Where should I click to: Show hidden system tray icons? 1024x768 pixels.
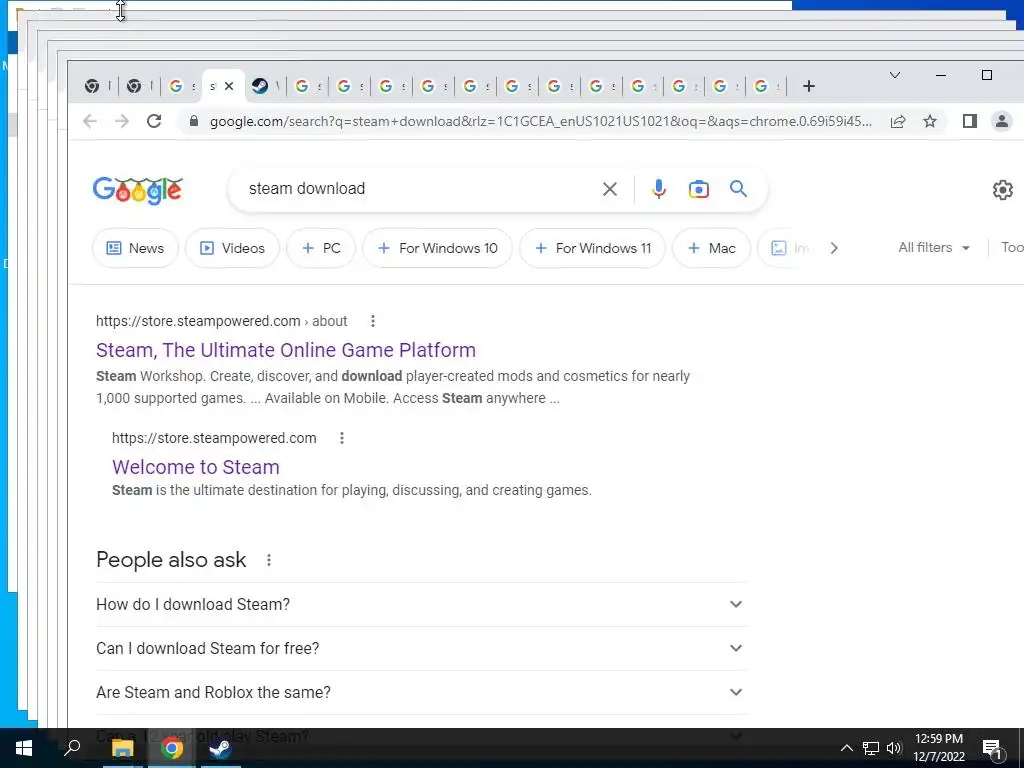[846, 748]
